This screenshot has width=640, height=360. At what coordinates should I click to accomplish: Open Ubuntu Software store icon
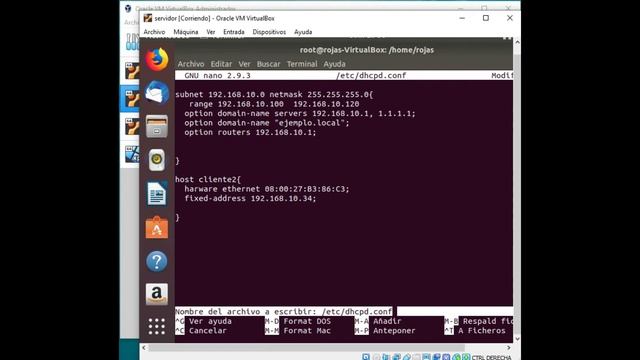coord(157,227)
